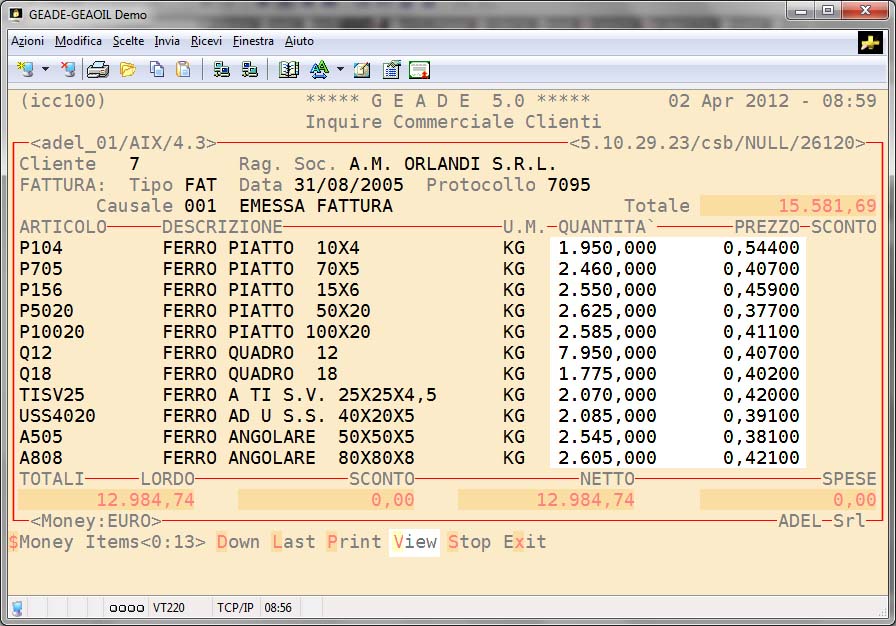Click the copy icon in toolbar
Image resolution: width=896 pixels, height=626 pixels.
pyautogui.click(x=157, y=70)
